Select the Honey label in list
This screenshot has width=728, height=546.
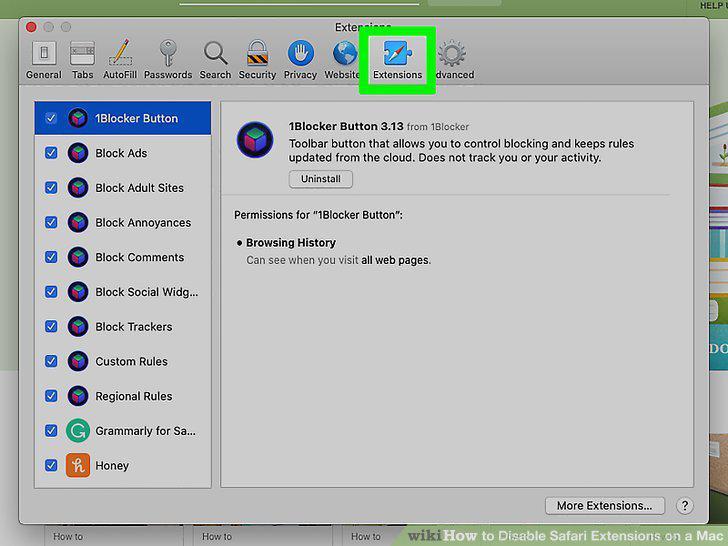[112, 466]
